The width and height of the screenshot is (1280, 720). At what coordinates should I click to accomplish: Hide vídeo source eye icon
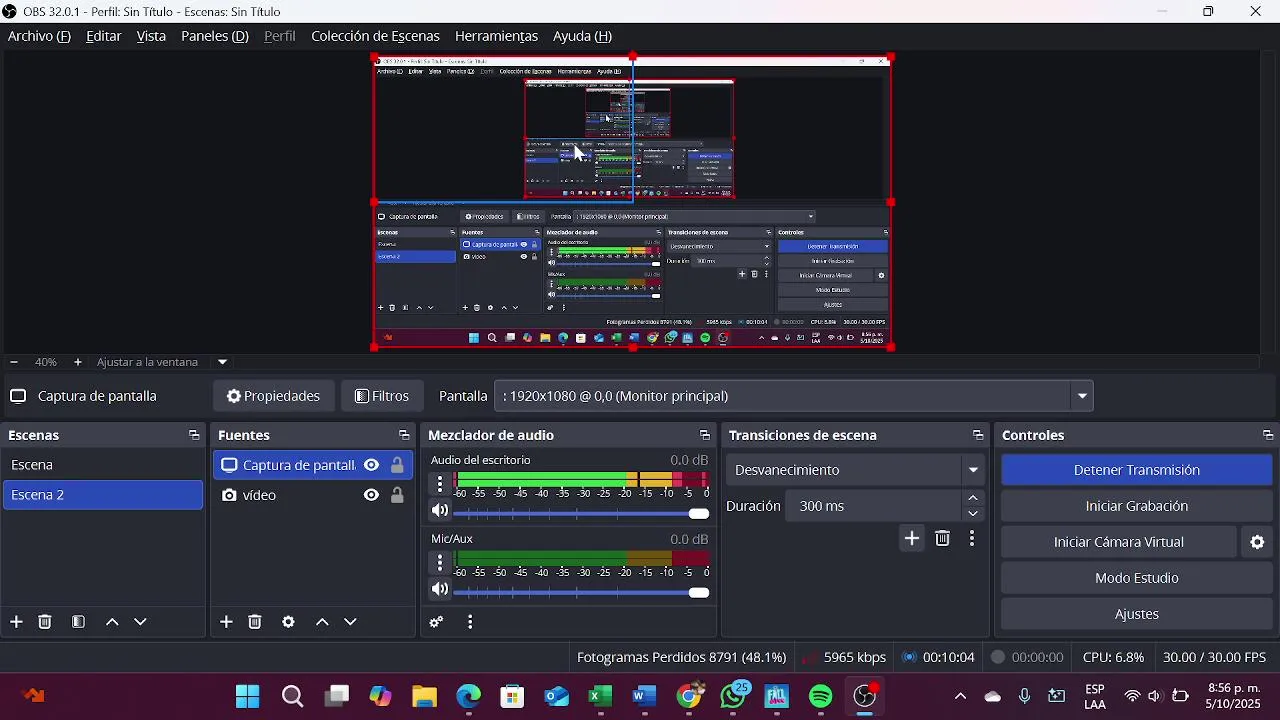371,495
